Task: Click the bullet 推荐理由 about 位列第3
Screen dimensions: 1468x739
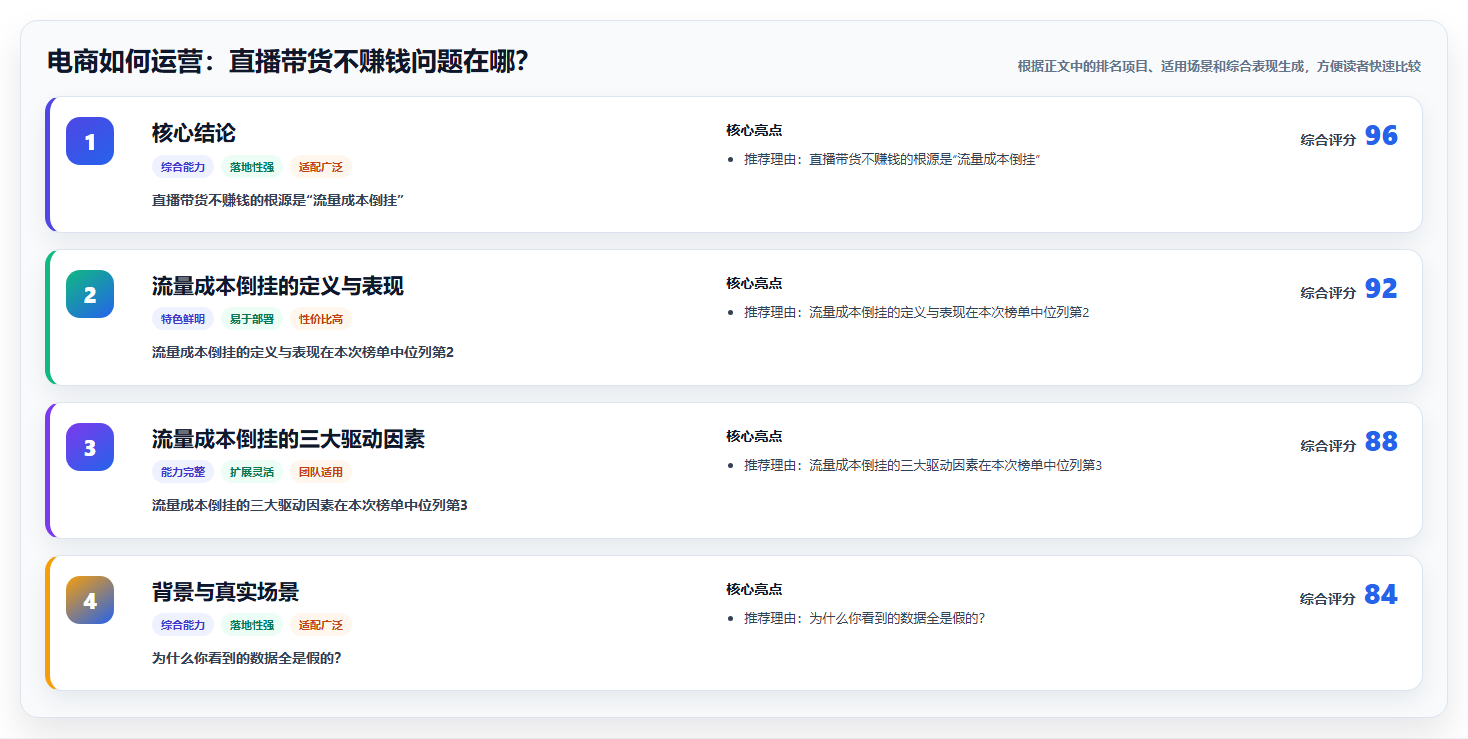Action: click(923, 466)
